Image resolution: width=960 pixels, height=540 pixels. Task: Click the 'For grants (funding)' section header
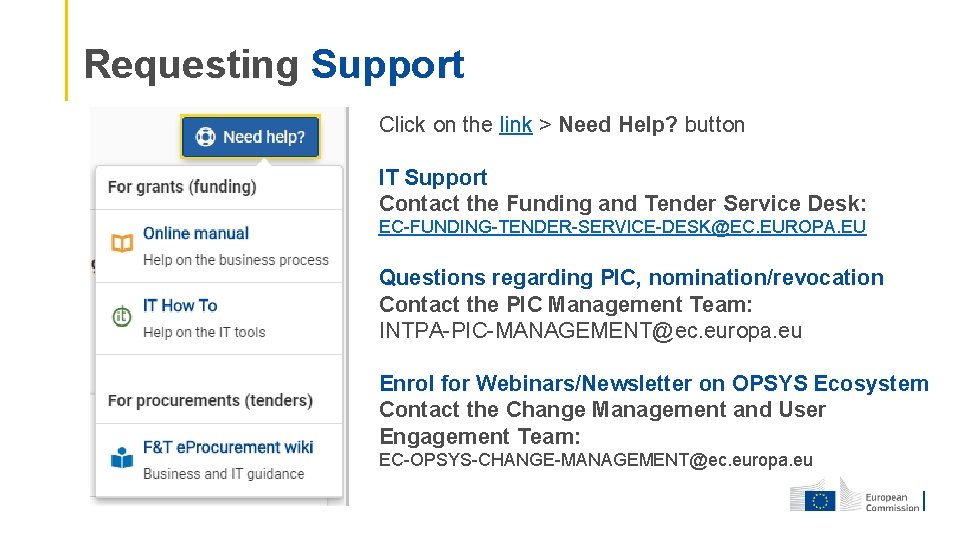(182, 187)
